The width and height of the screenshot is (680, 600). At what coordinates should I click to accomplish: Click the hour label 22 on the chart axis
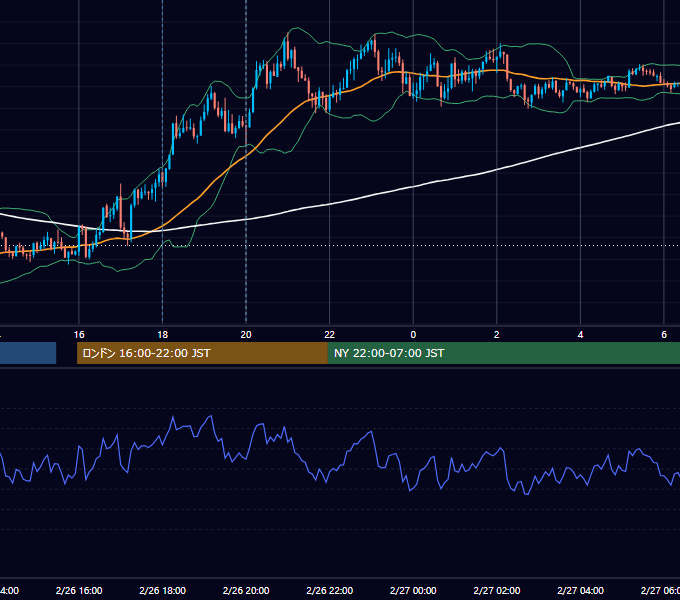(x=330, y=335)
